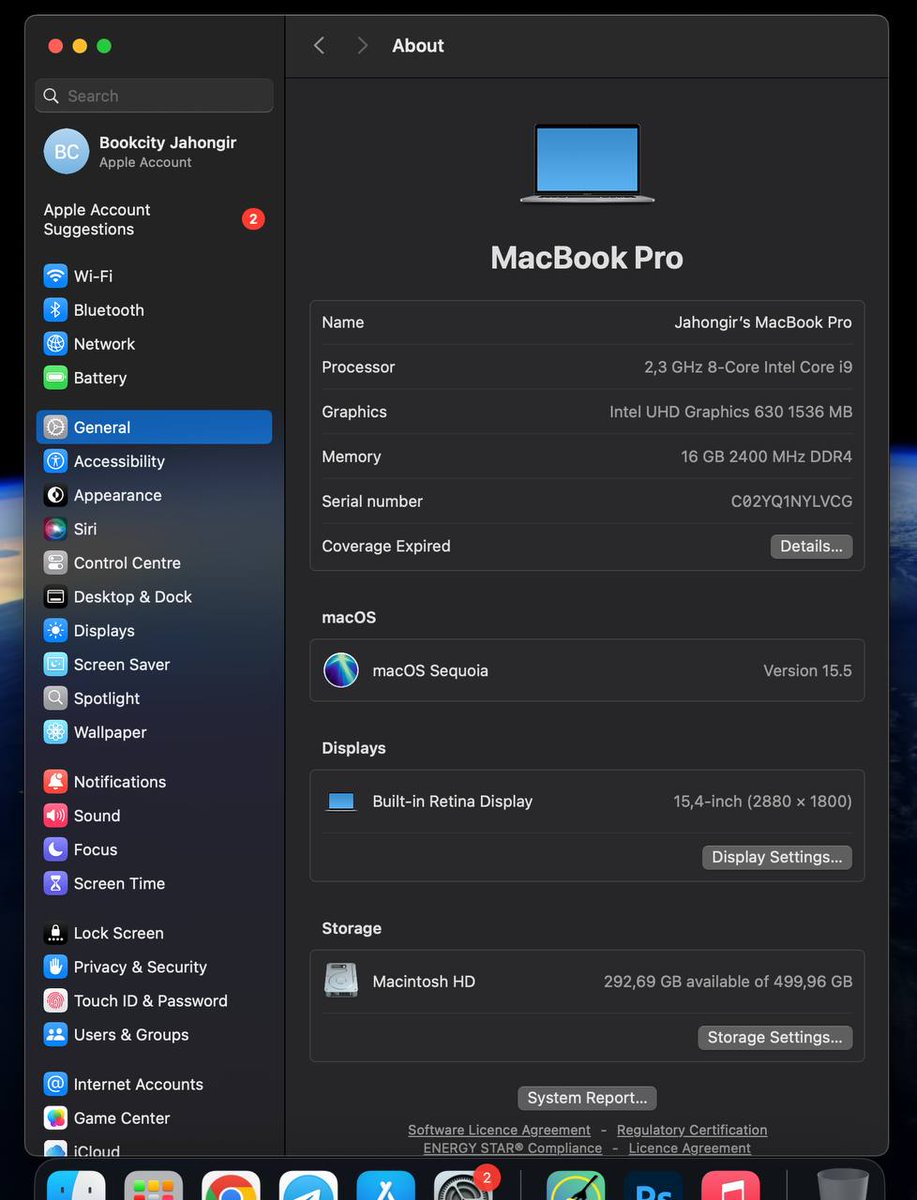The width and height of the screenshot is (917, 1200).
Task: Open Control Centre icon
Action: (56, 563)
